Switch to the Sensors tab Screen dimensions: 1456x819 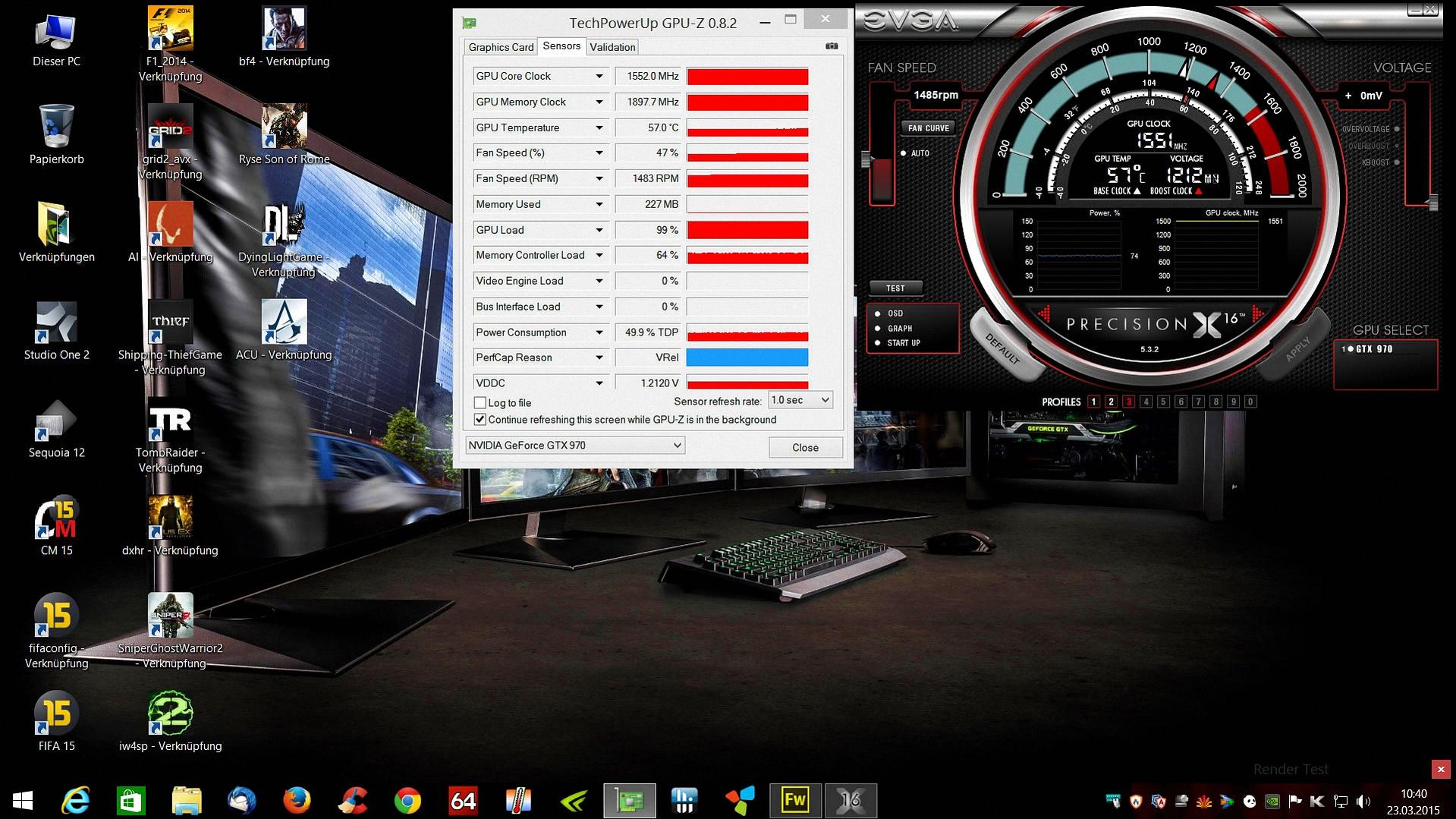[561, 46]
